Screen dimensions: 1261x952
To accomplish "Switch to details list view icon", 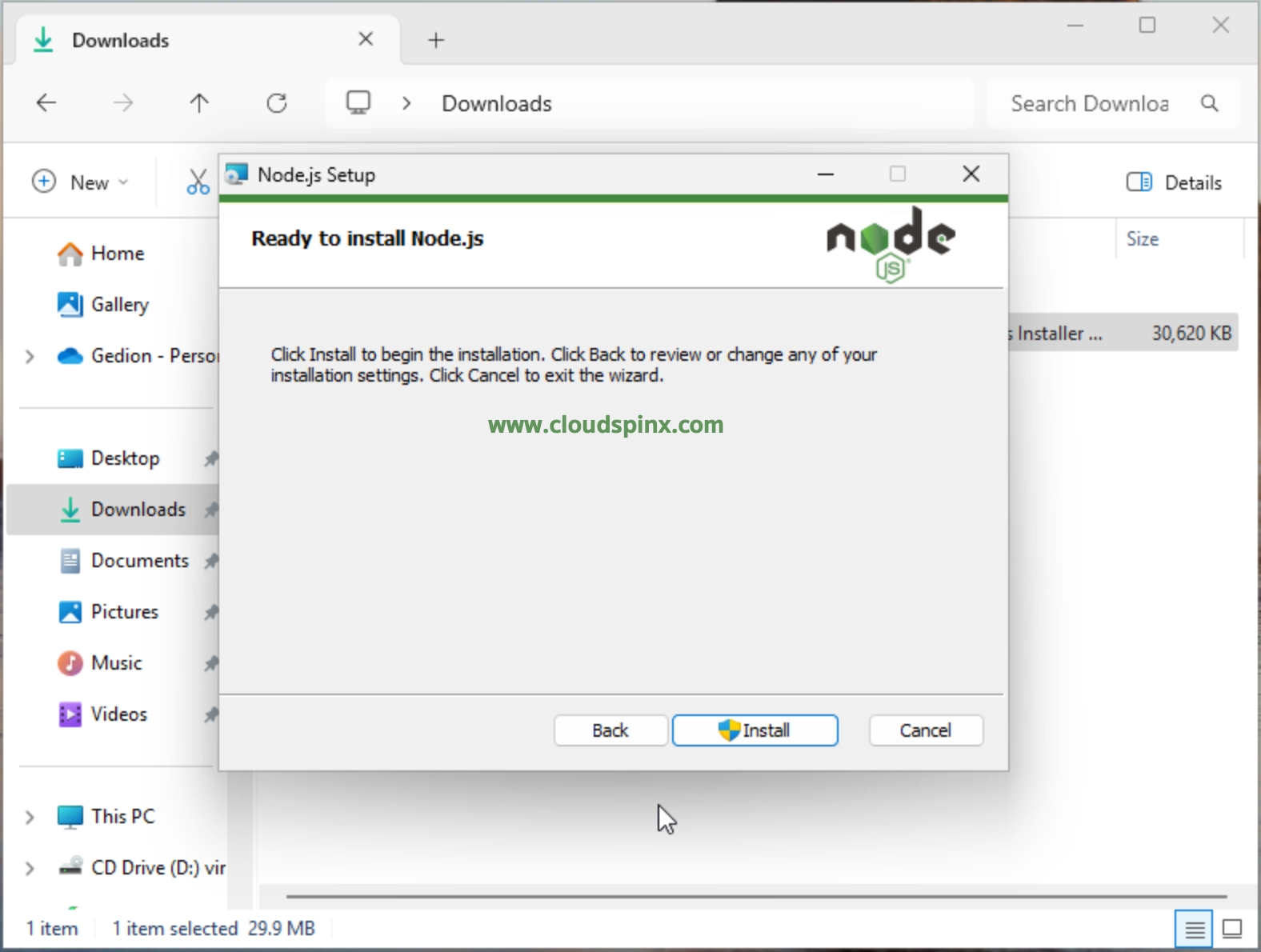I will coord(1194,929).
